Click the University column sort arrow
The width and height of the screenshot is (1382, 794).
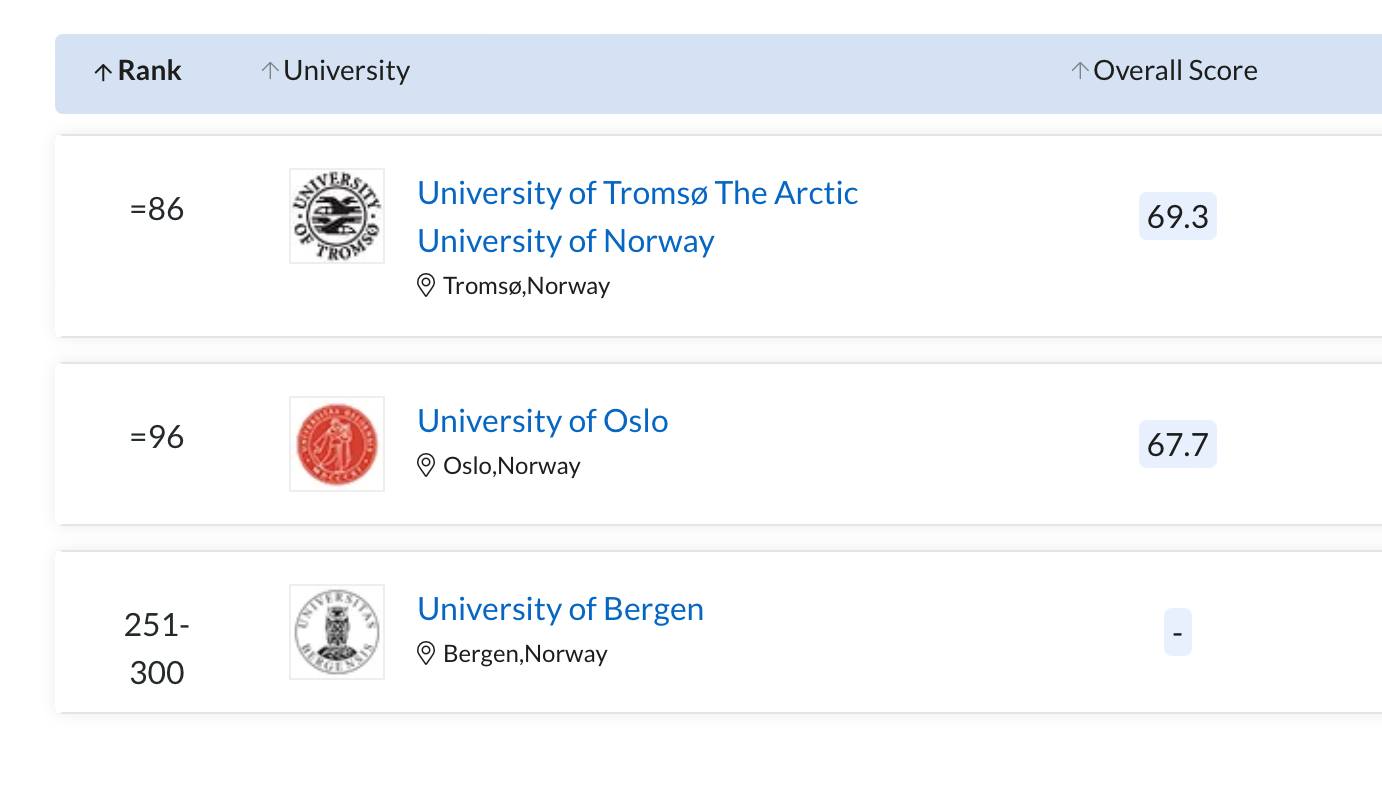(269, 71)
